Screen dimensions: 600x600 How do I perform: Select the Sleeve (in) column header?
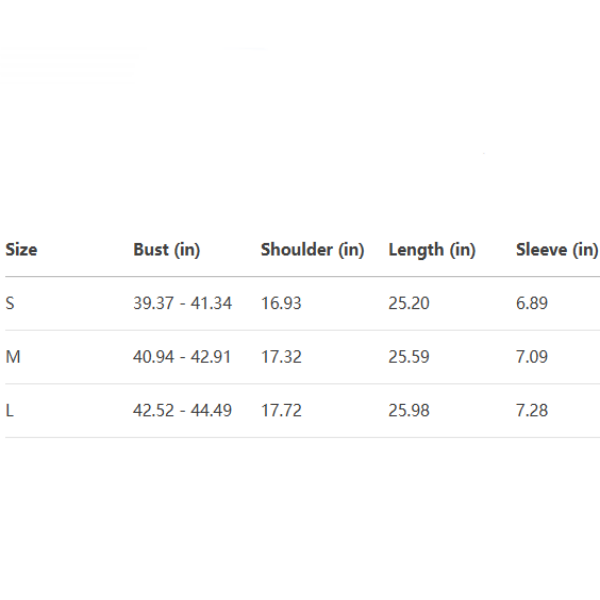[x=556, y=250]
